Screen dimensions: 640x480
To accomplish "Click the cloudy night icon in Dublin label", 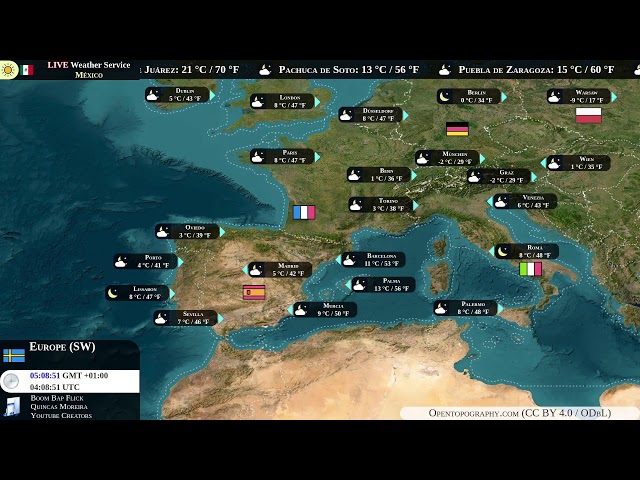I will 153,95.
